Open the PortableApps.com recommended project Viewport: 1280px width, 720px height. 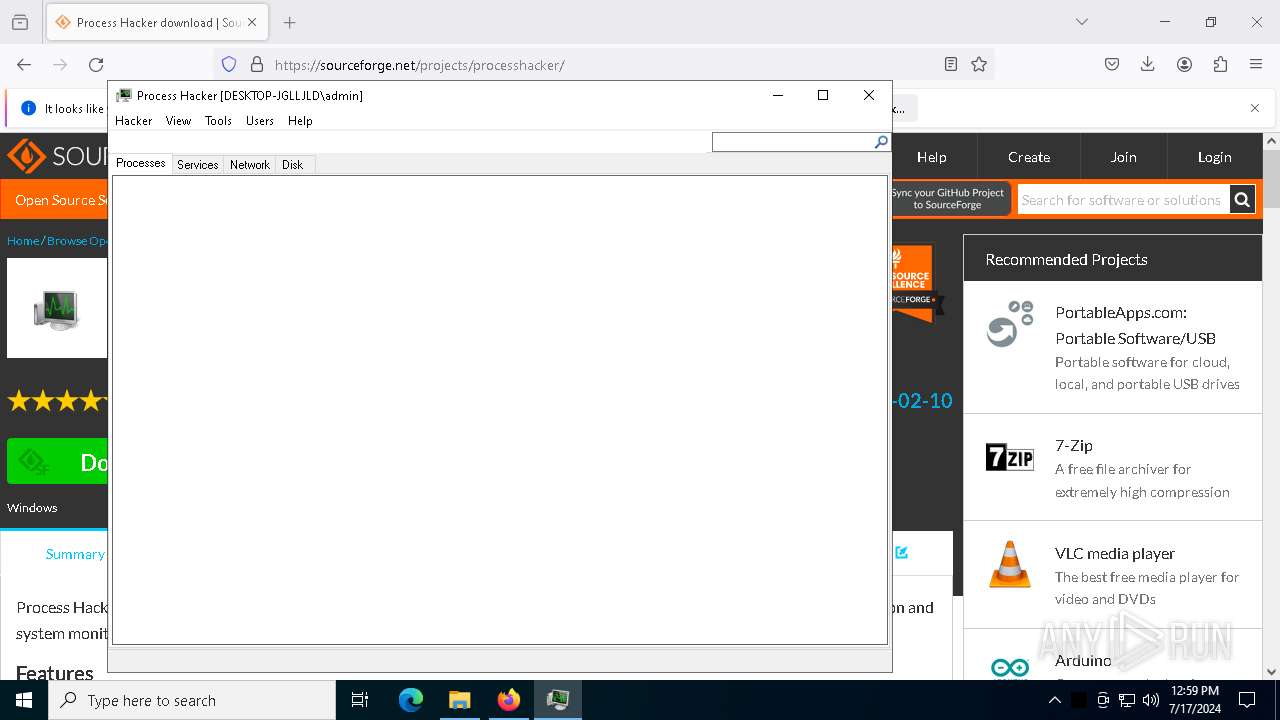1135,325
